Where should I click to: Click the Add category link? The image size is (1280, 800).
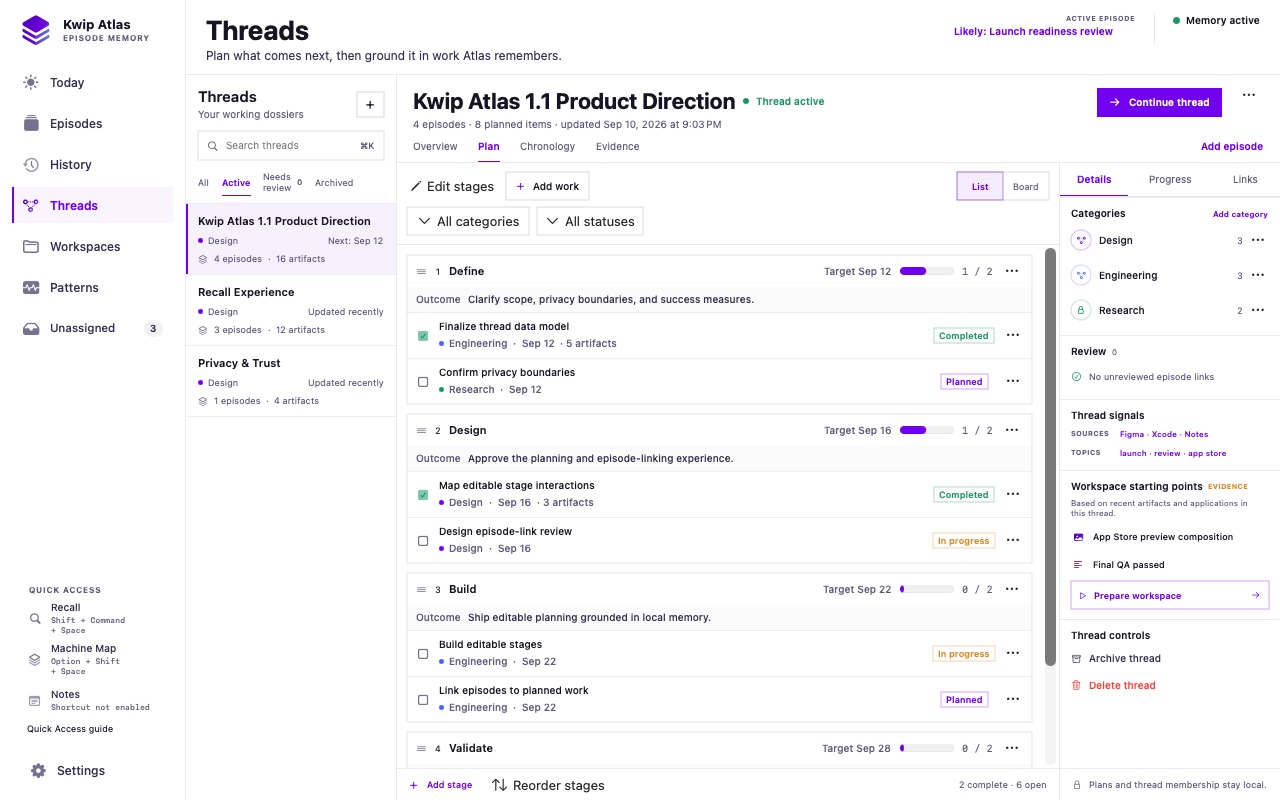pos(1240,214)
